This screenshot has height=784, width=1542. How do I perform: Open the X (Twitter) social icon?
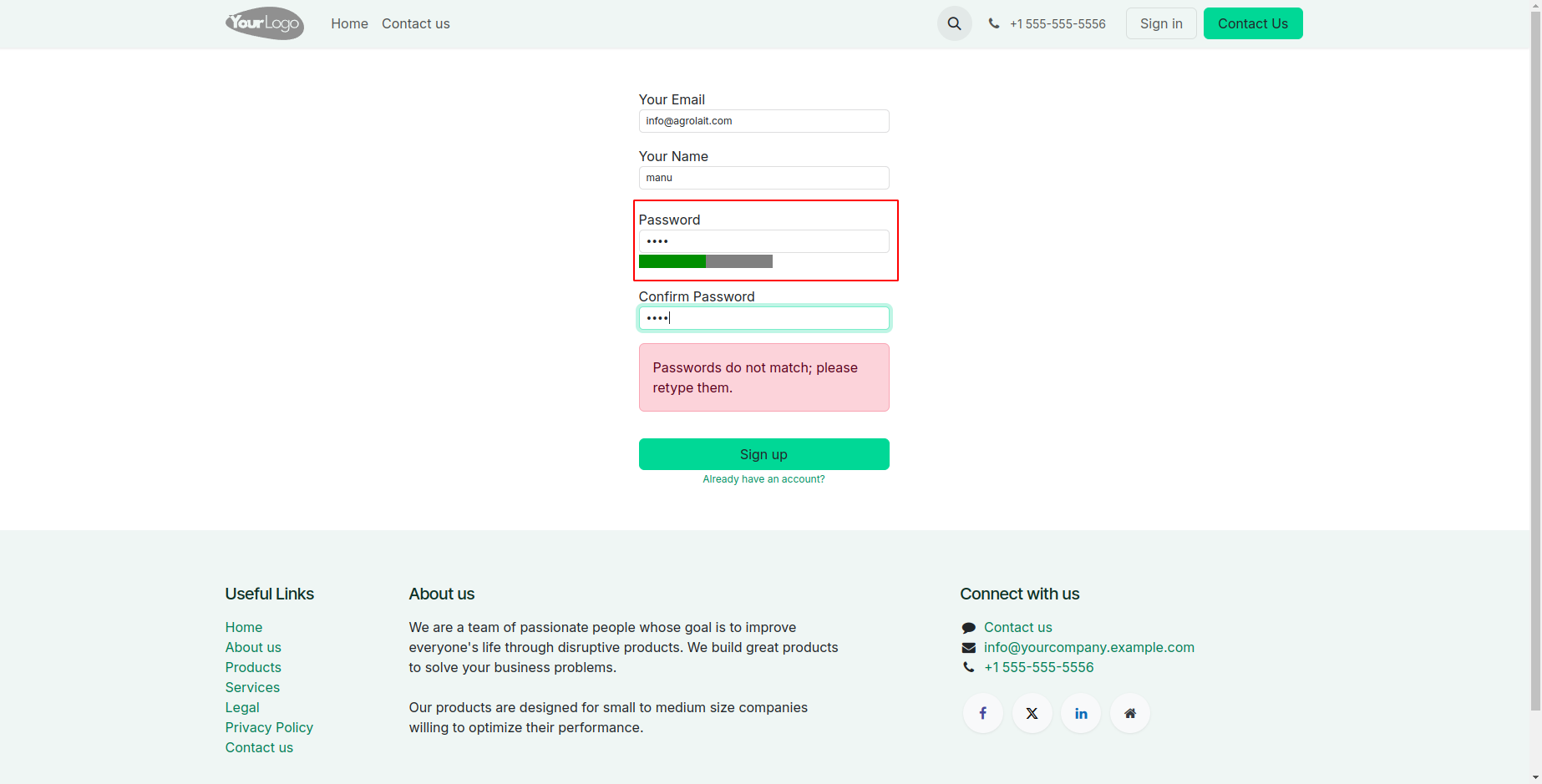tap(1032, 713)
